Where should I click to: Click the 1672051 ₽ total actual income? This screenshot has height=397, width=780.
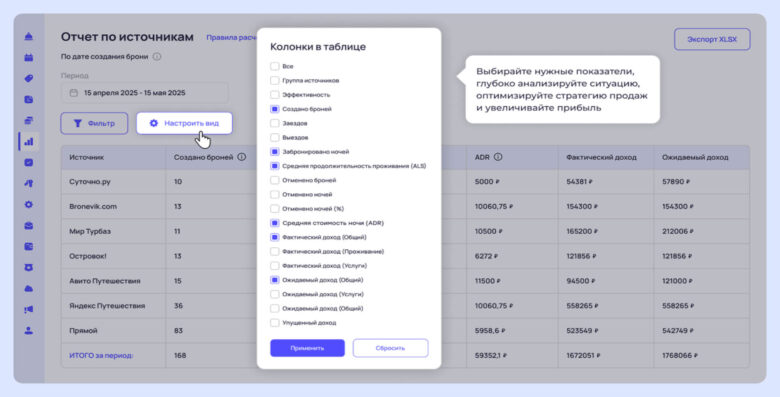point(583,356)
